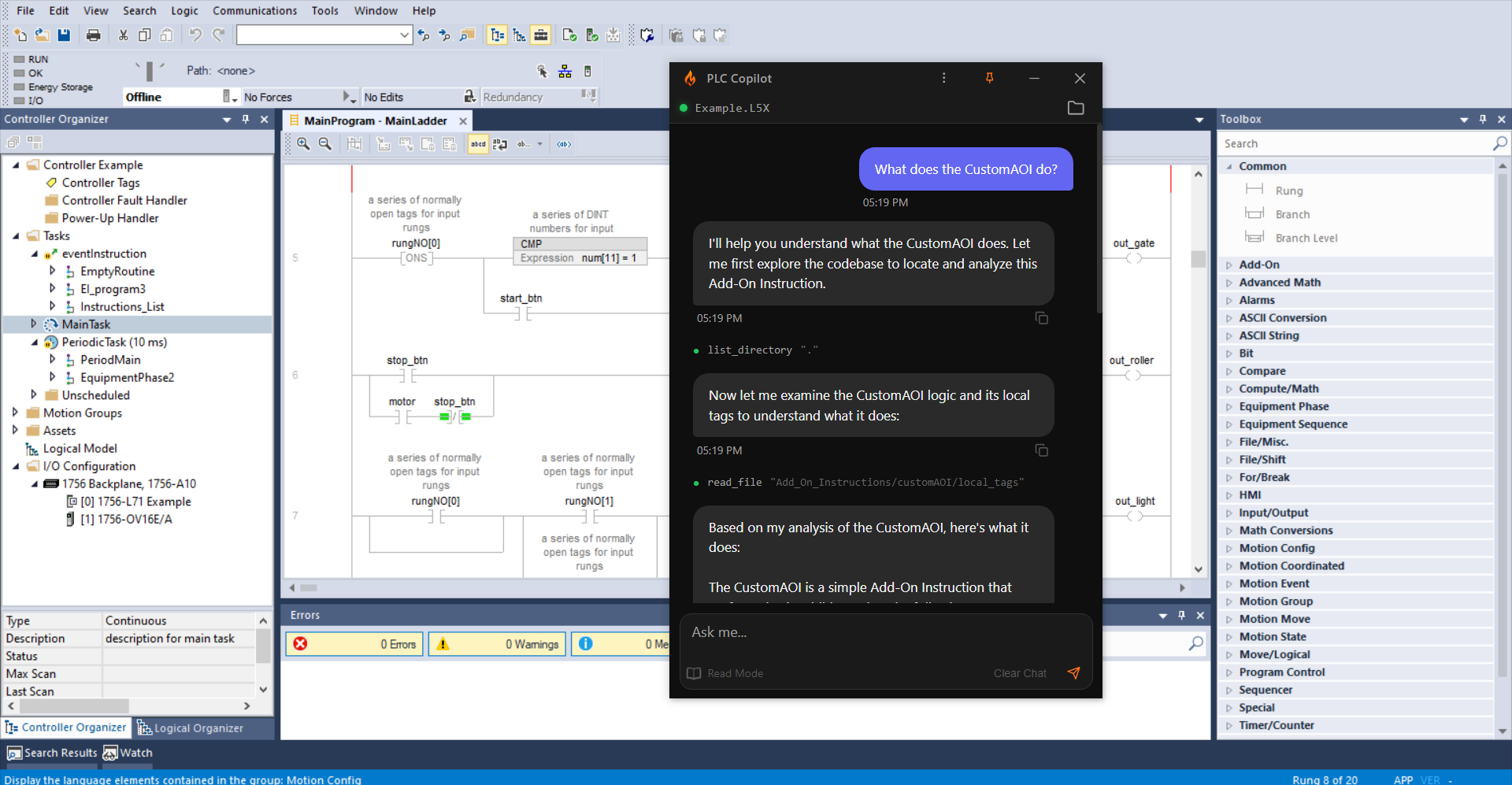This screenshot has width=1512, height=785.
Task: Click the Save icon in the toolbar
Action: click(x=64, y=35)
